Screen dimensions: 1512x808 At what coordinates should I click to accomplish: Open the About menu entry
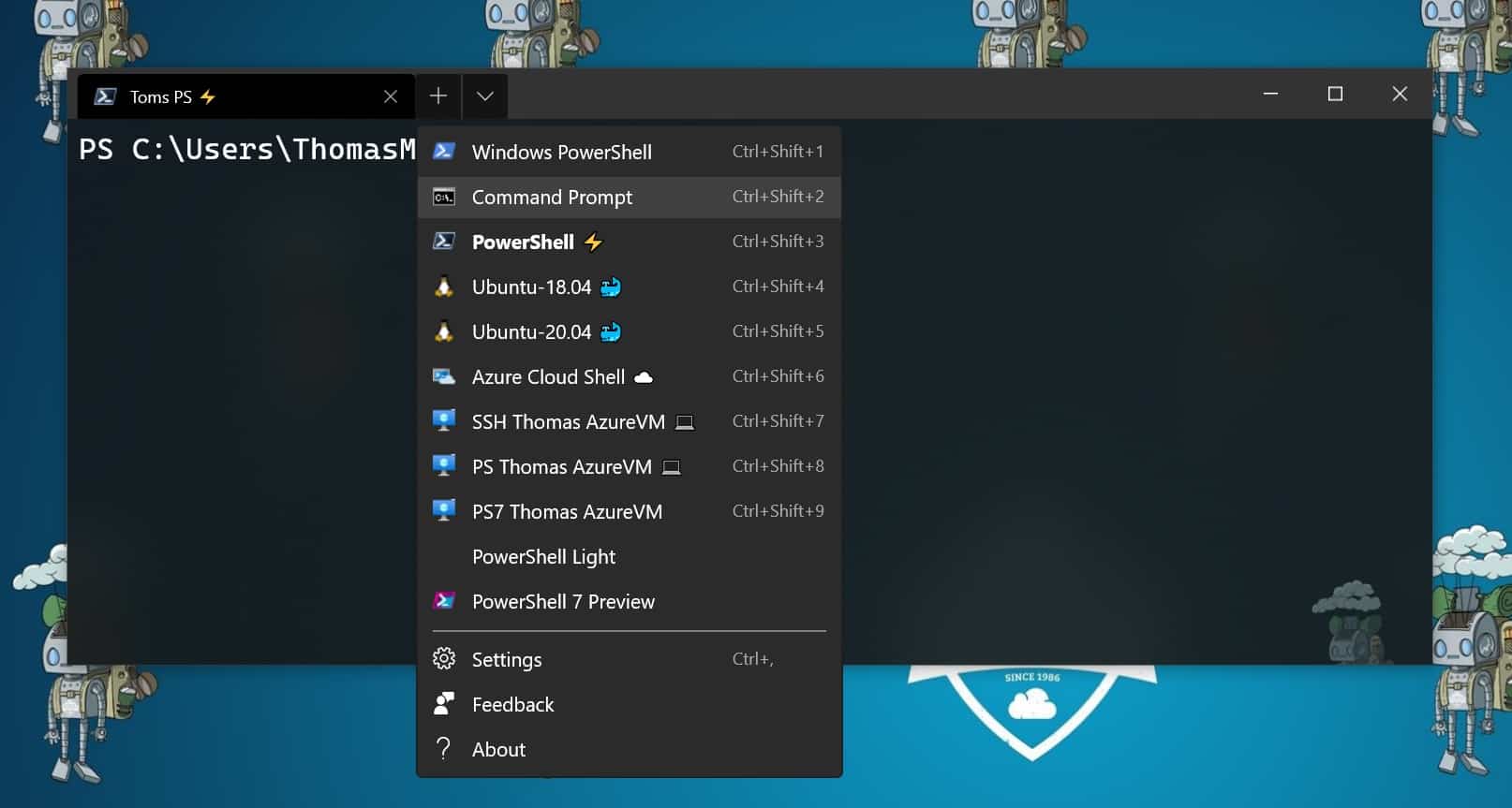[630, 749]
